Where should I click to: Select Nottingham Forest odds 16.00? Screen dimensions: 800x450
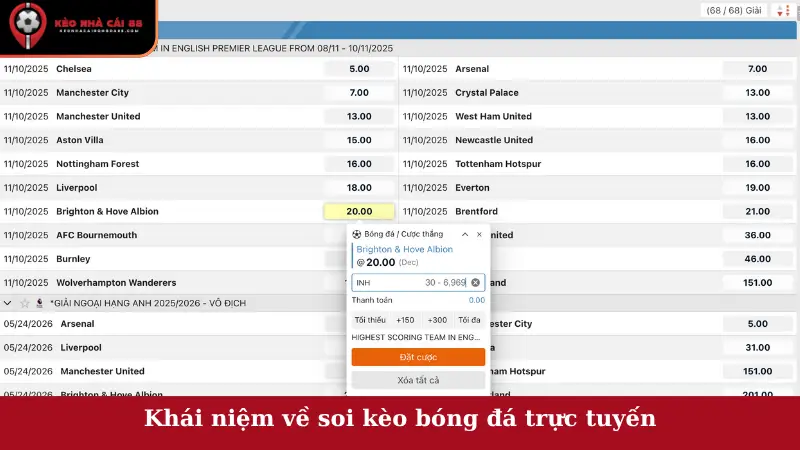tap(359, 164)
